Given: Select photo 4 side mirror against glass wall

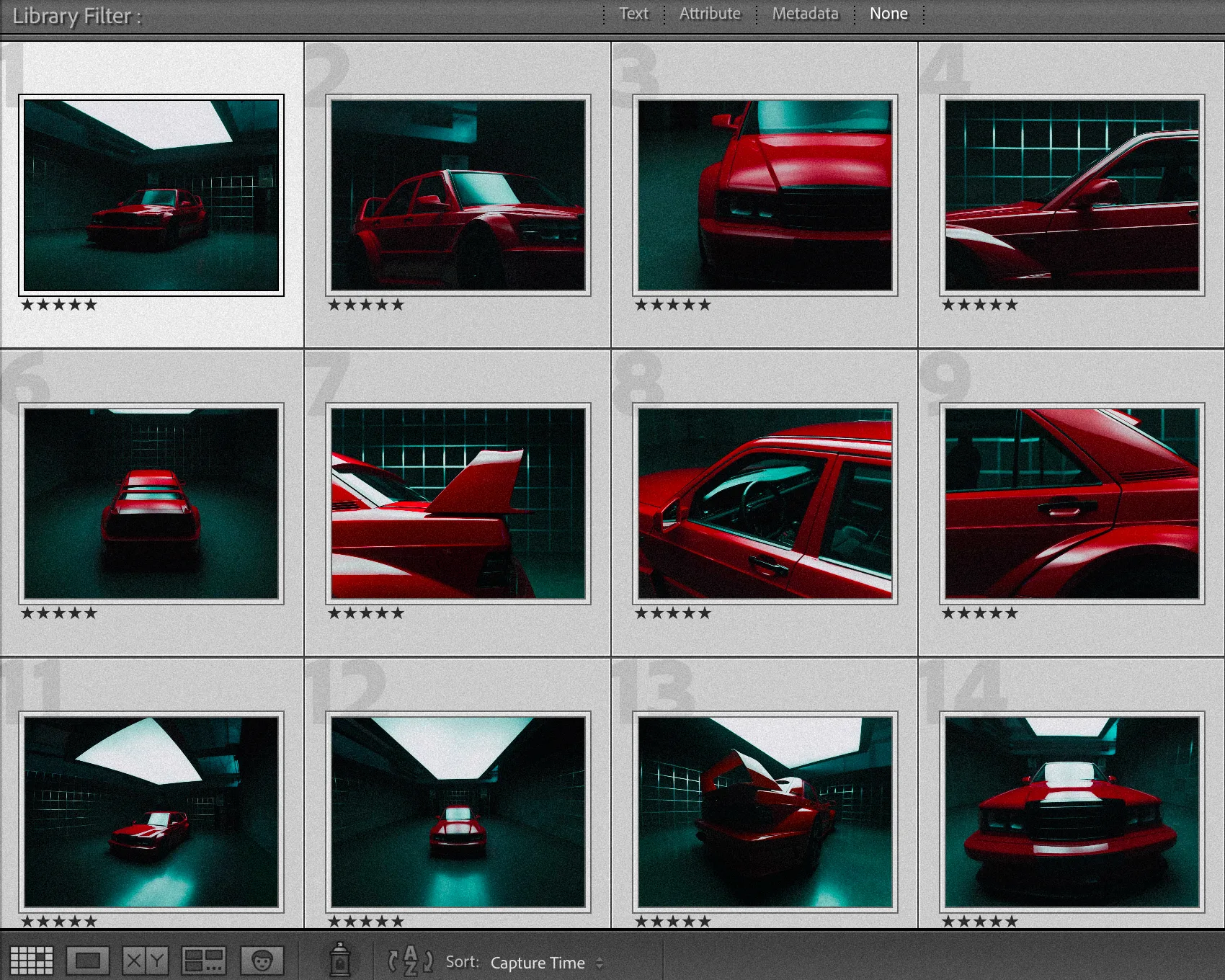Looking at the screenshot, I should click(1072, 195).
